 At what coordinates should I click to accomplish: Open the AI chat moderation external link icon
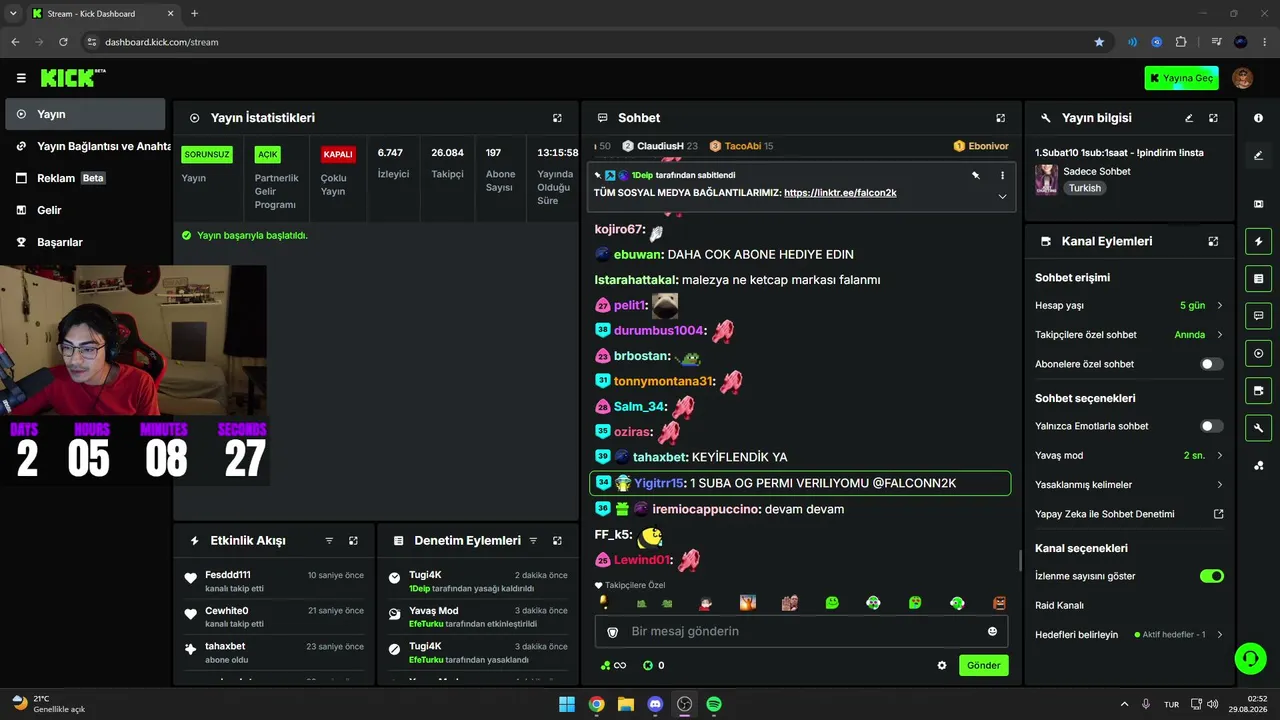tap(1218, 514)
